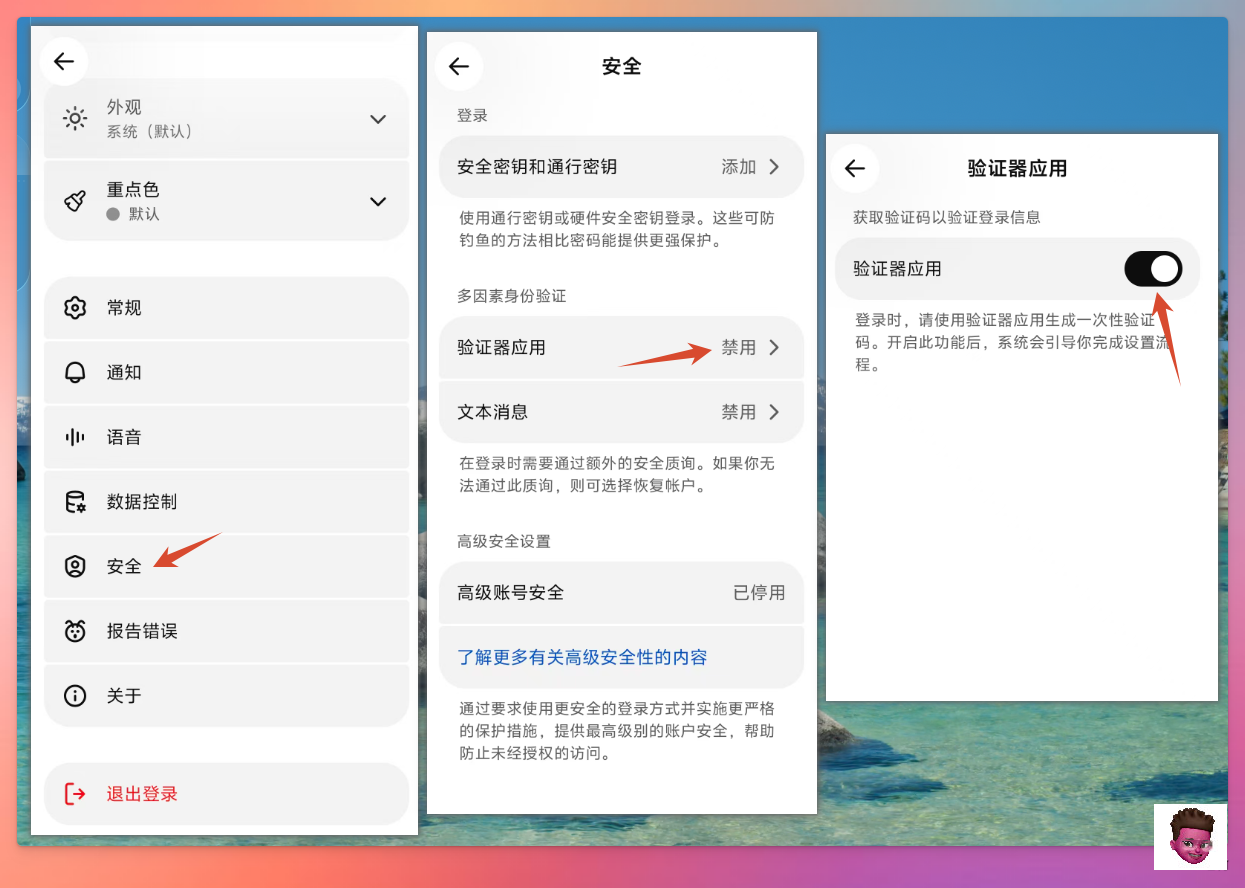The height and width of the screenshot is (888, 1245).
Task: Open the 安全 settings entry
Action: pyautogui.click(x=227, y=566)
